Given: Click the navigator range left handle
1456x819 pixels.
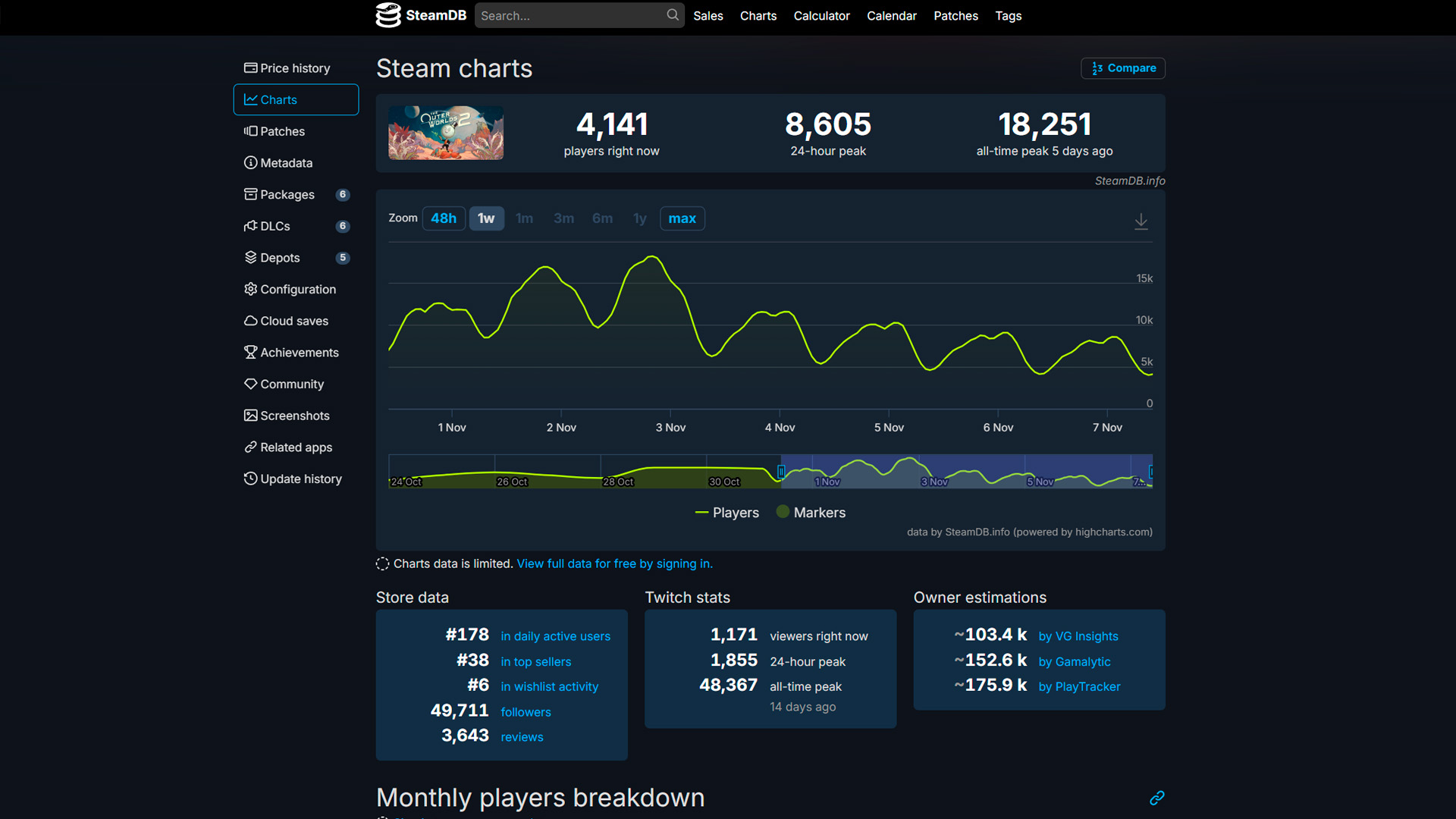Looking at the screenshot, I should (780, 472).
